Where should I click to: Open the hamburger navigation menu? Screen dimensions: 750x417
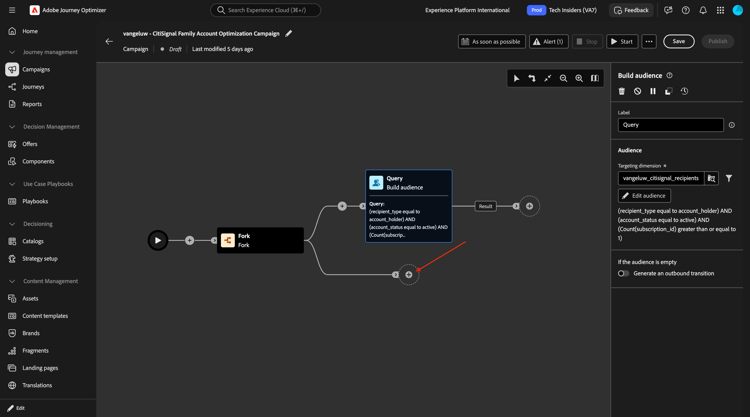pyautogui.click(x=12, y=10)
